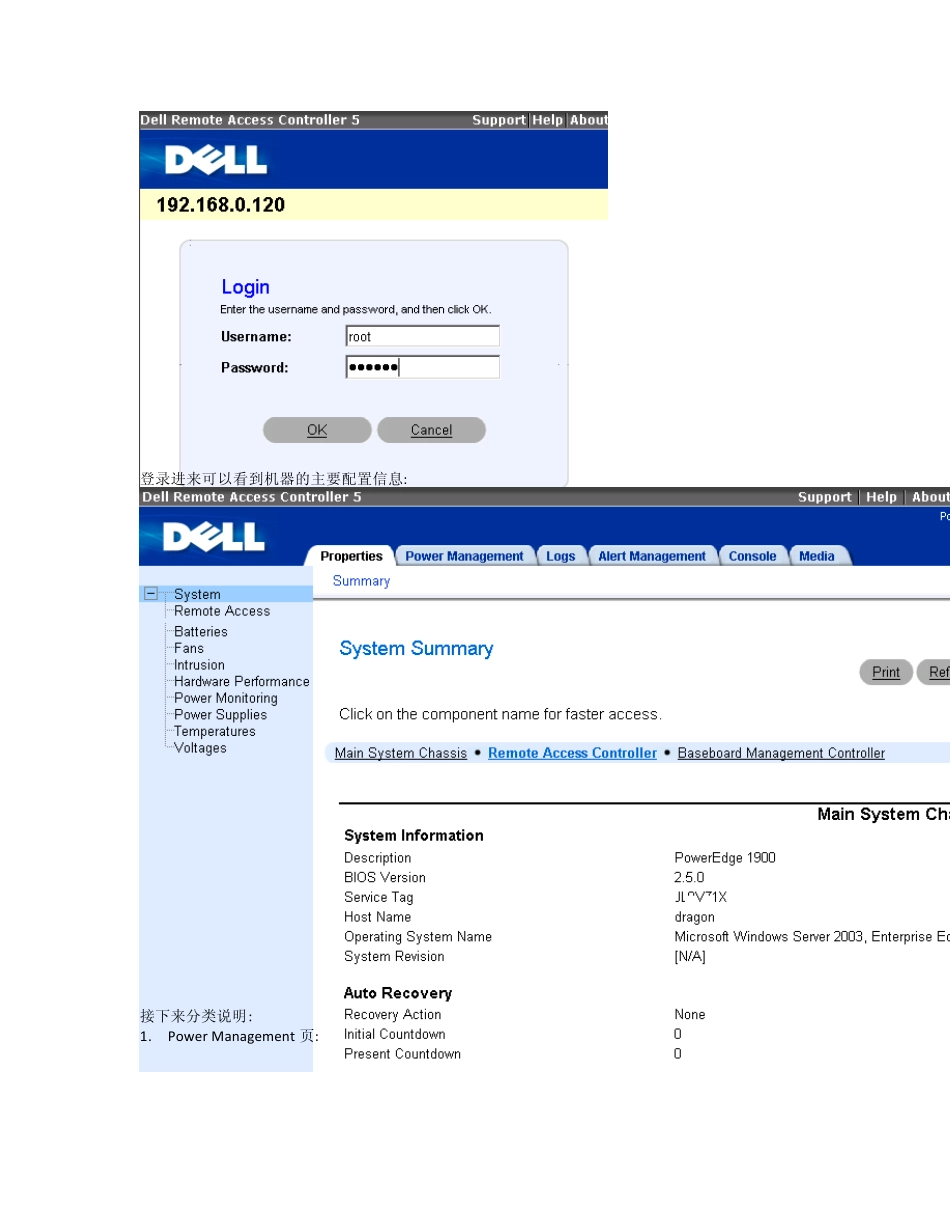This screenshot has height=1230, width=950.
Task: Open Power Monitoring in the tree
Action: point(226,698)
